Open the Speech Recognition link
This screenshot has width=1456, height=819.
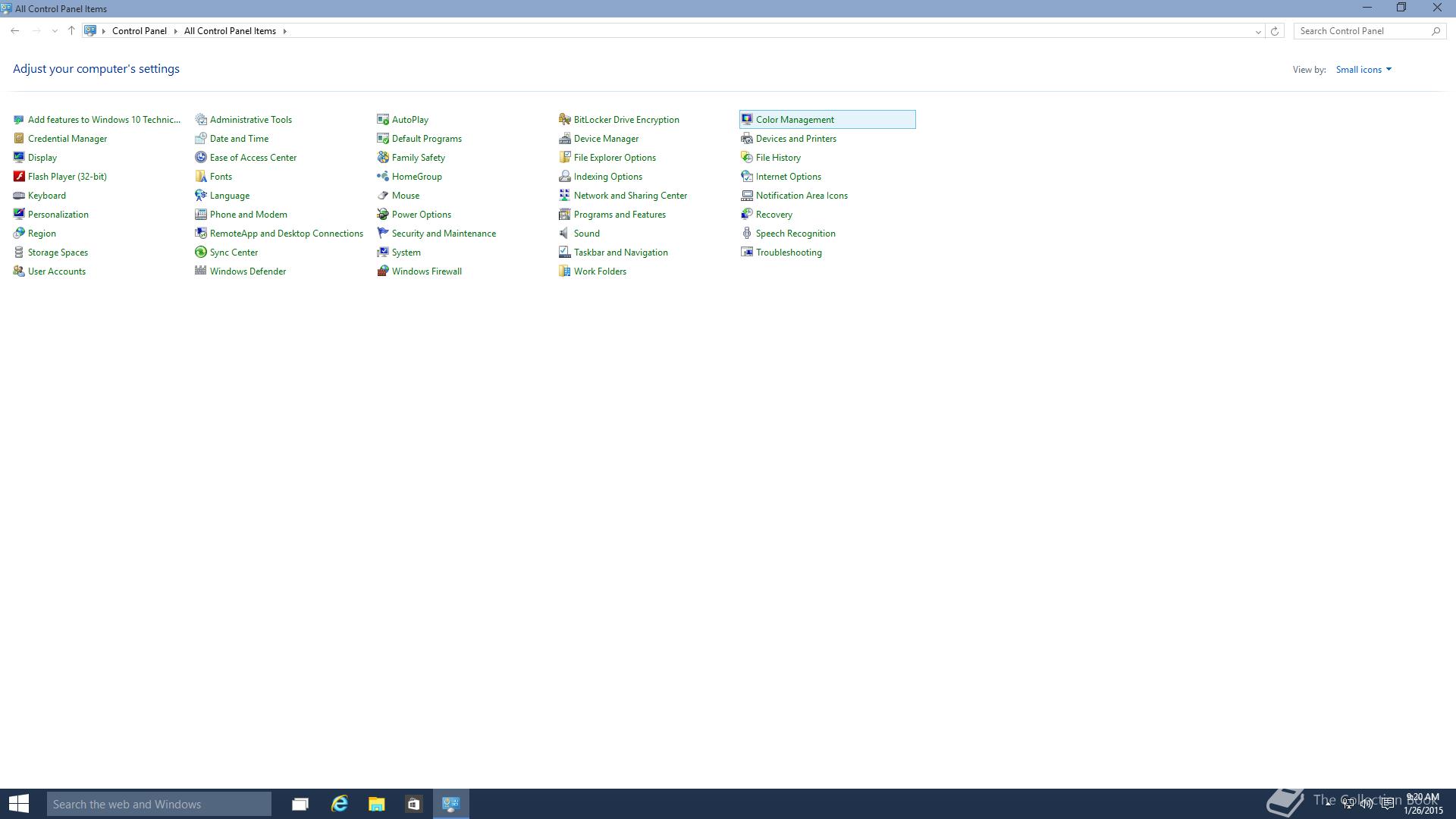point(795,233)
